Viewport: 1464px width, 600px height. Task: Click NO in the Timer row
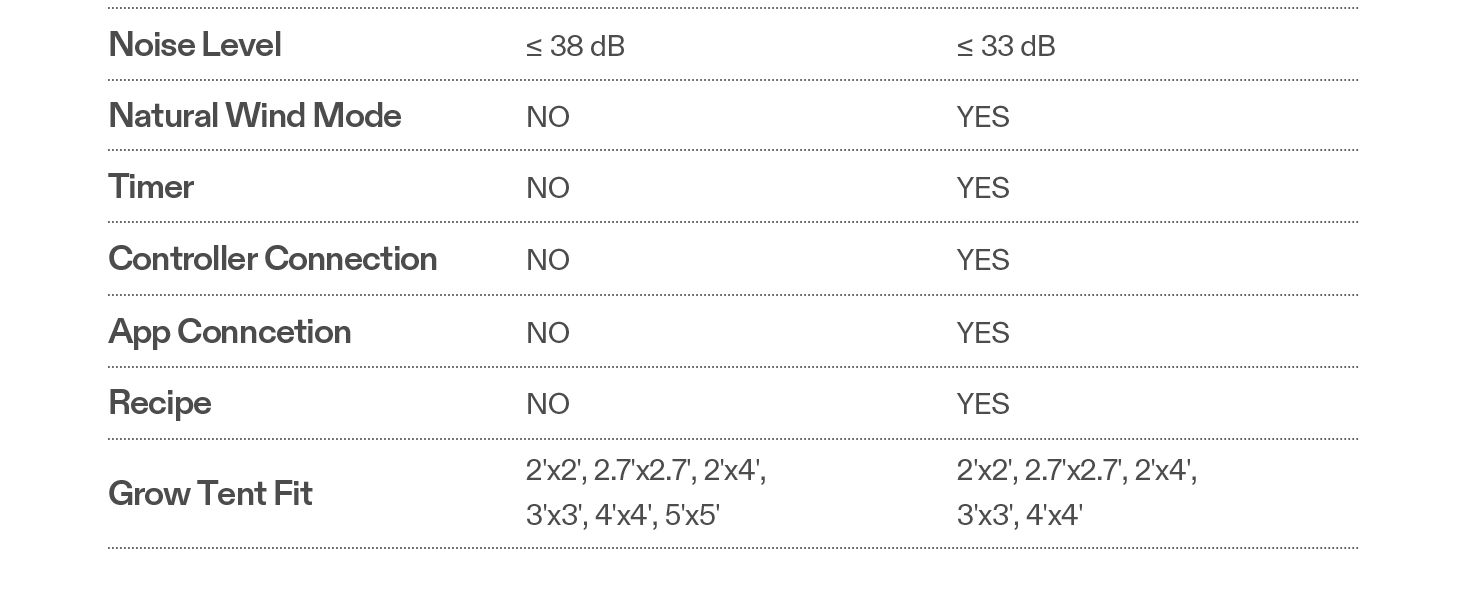point(548,189)
